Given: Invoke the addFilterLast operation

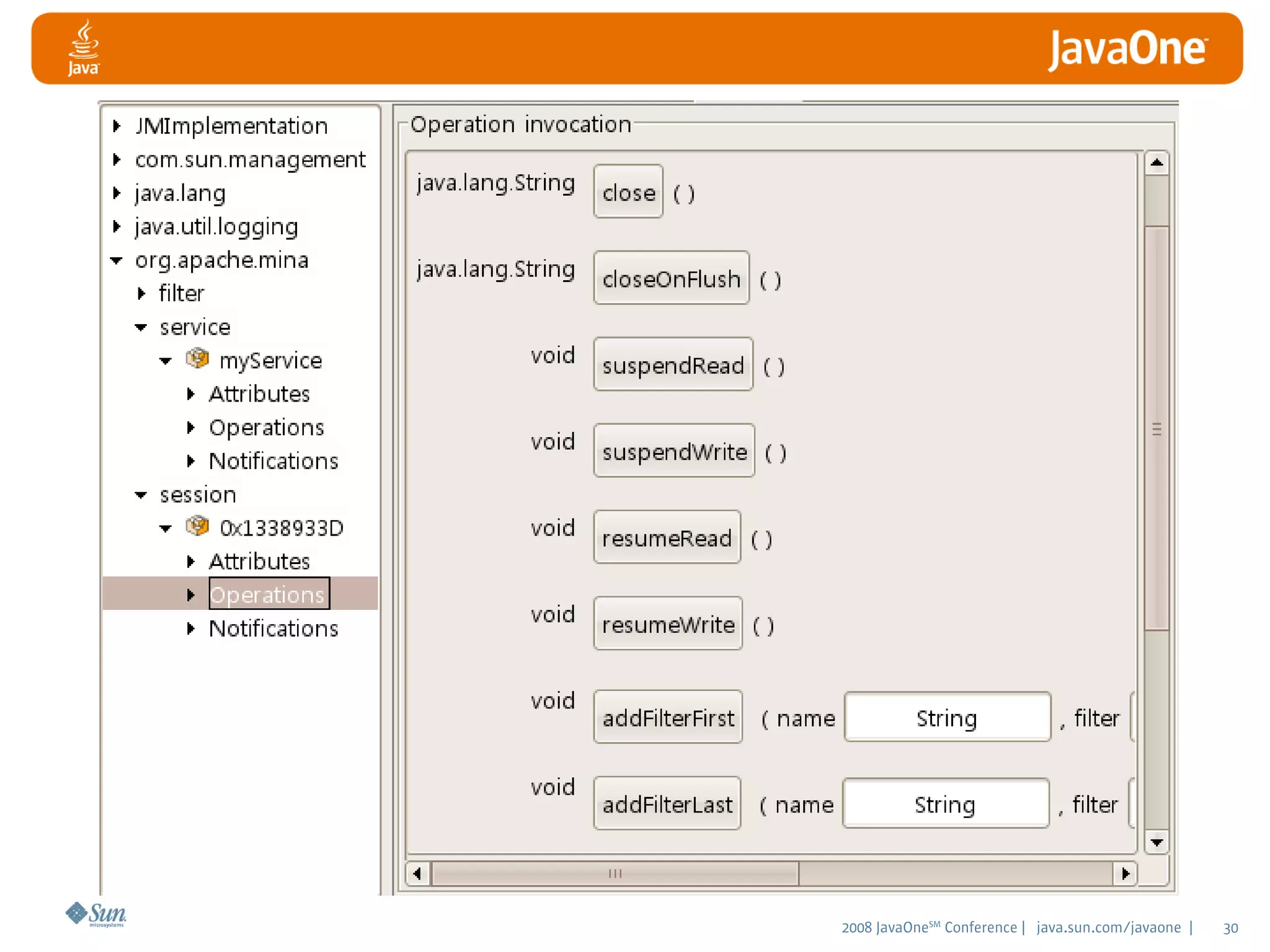Looking at the screenshot, I should [x=667, y=803].
